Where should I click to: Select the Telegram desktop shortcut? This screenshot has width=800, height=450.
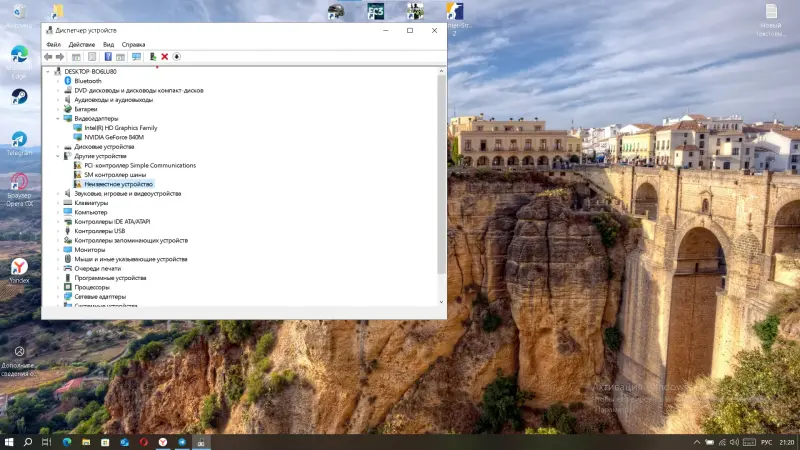click(19, 143)
